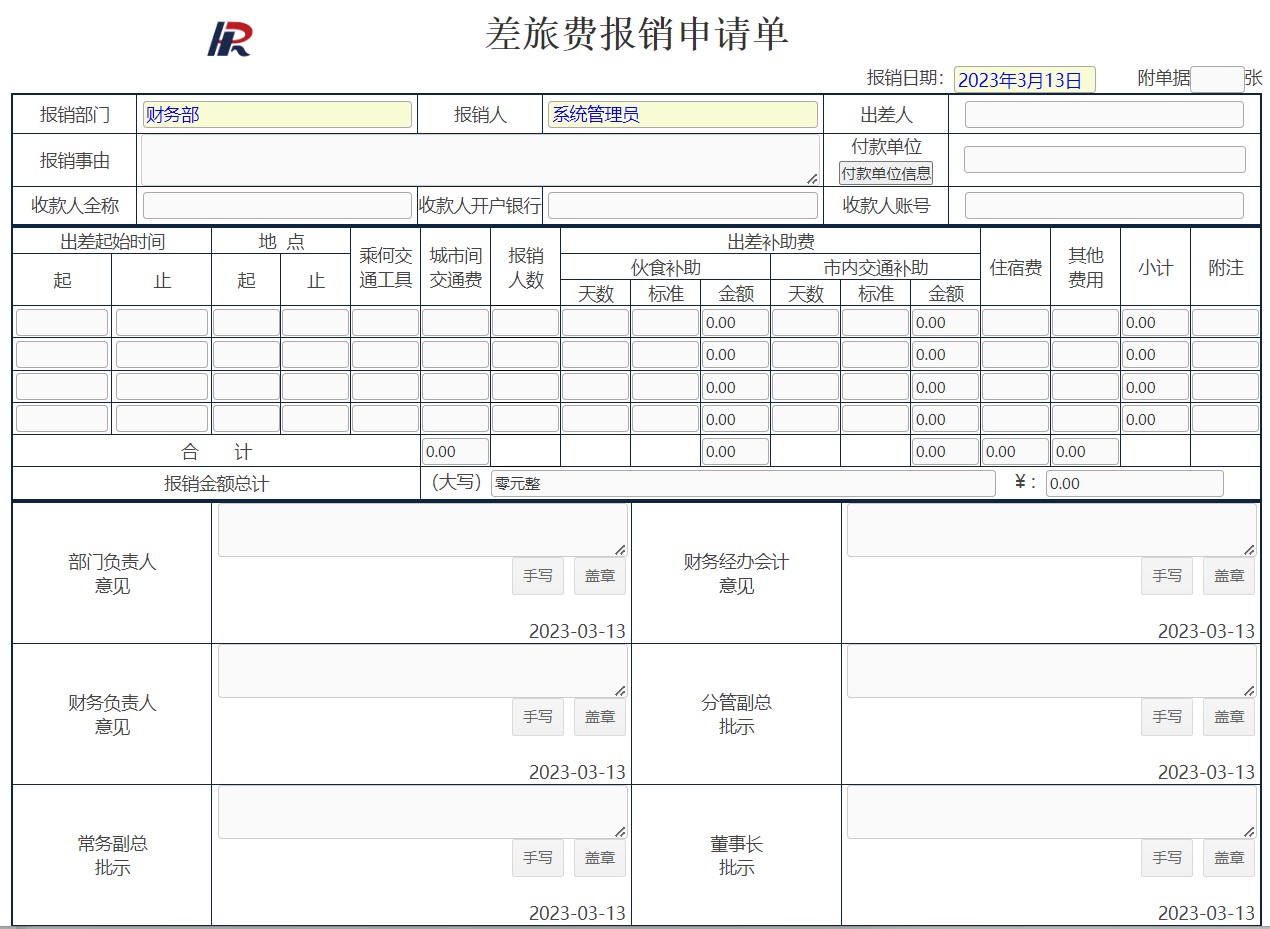Click the third row's 市内交通补助 标准 box
Viewport: 1270px width, 929px height.
pyautogui.click(x=875, y=387)
